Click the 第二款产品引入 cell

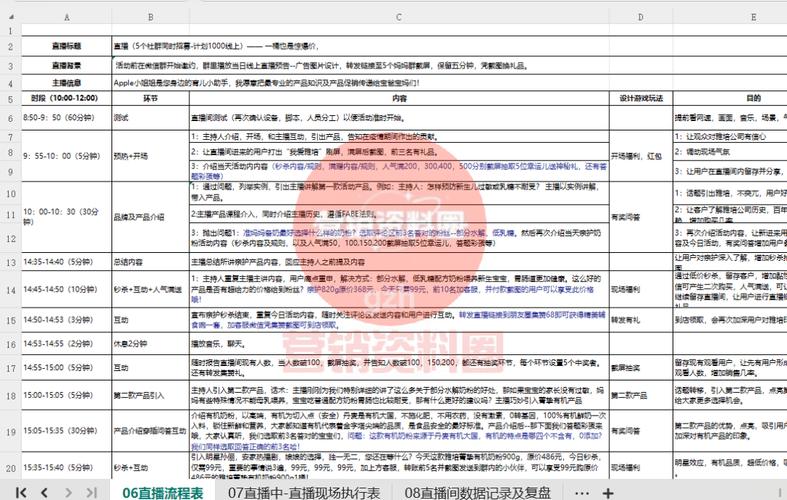[x=150, y=395]
